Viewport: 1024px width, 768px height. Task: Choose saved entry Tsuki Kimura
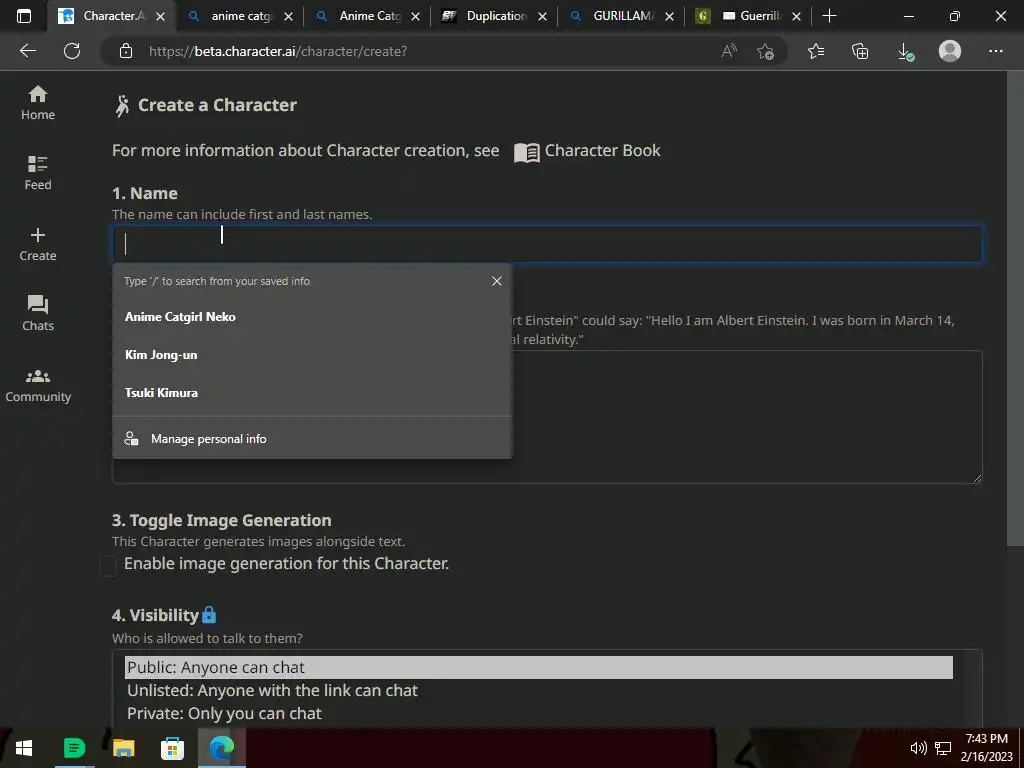(x=312, y=392)
